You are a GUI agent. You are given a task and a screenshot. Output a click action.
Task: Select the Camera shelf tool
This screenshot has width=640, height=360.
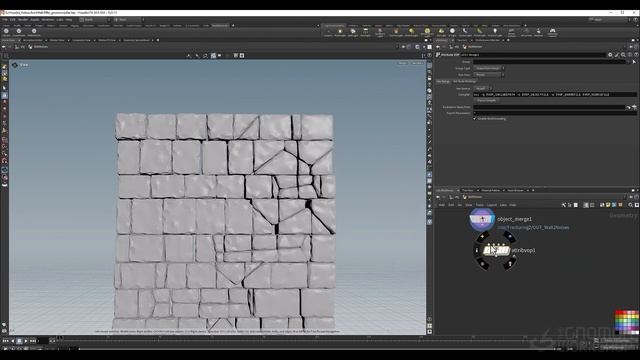[x=328, y=32]
